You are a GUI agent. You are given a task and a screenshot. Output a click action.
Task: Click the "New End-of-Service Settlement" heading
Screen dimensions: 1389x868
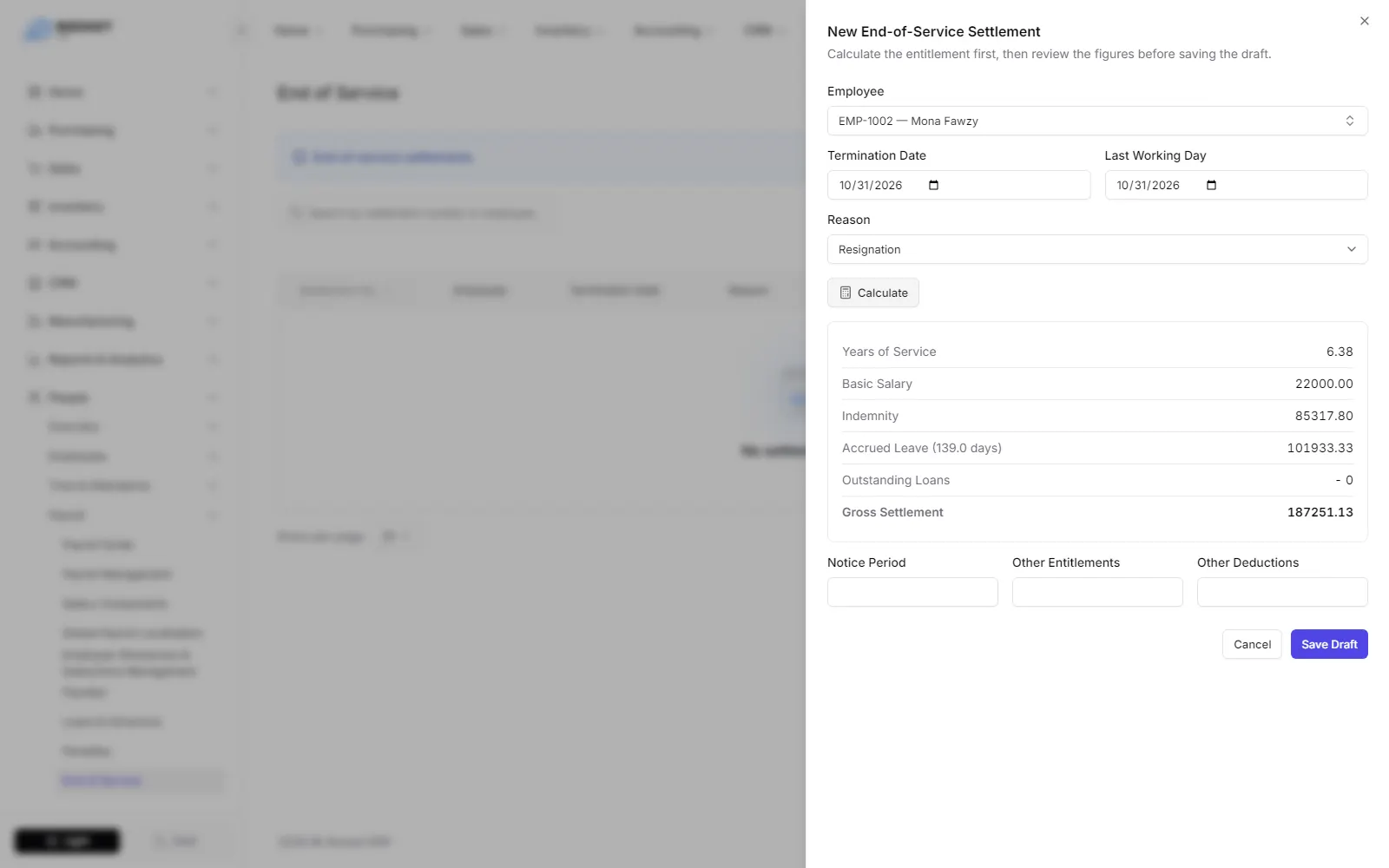(x=933, y=31)
